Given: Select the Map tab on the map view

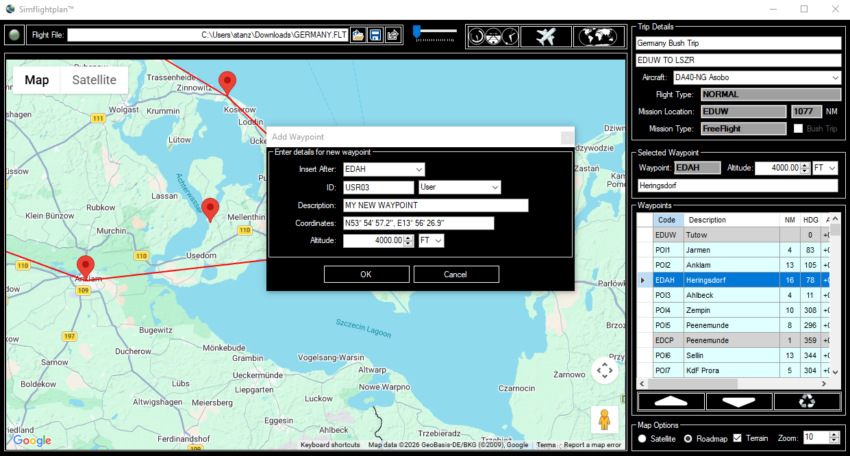Looking at the screenshot, I should tap(37, 80).
